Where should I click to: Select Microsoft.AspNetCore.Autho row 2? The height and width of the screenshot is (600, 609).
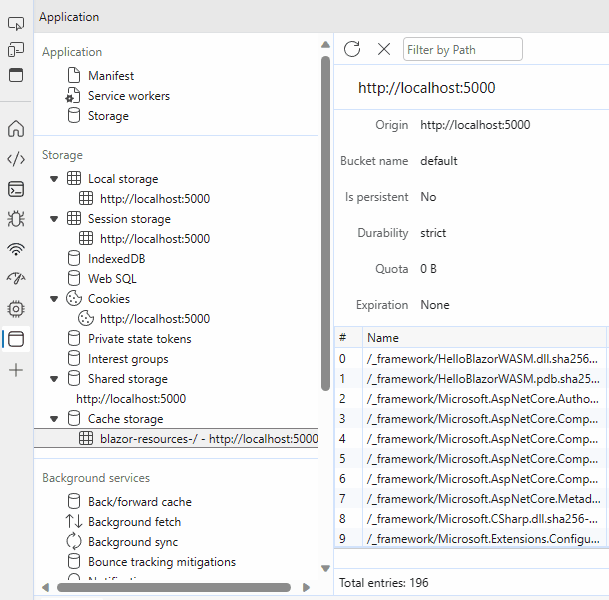point(472,399)
